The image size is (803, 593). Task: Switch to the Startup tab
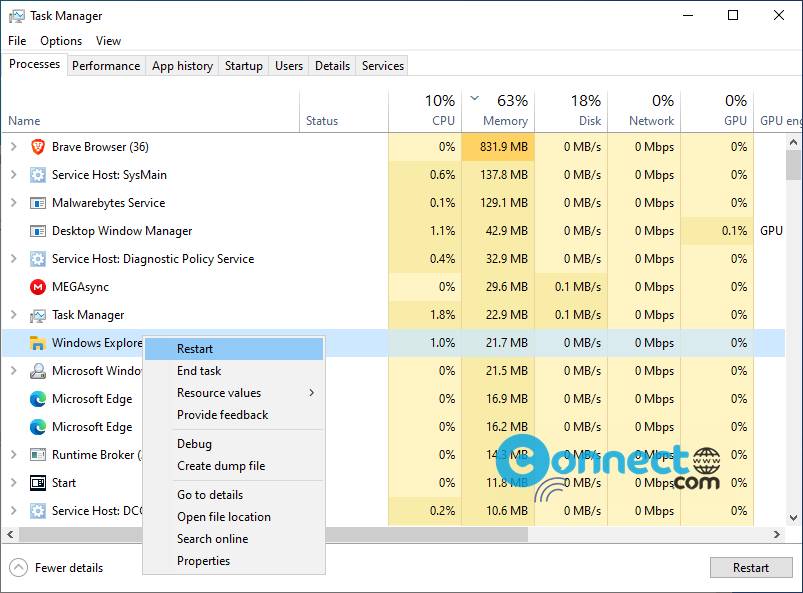pos(244,66)
